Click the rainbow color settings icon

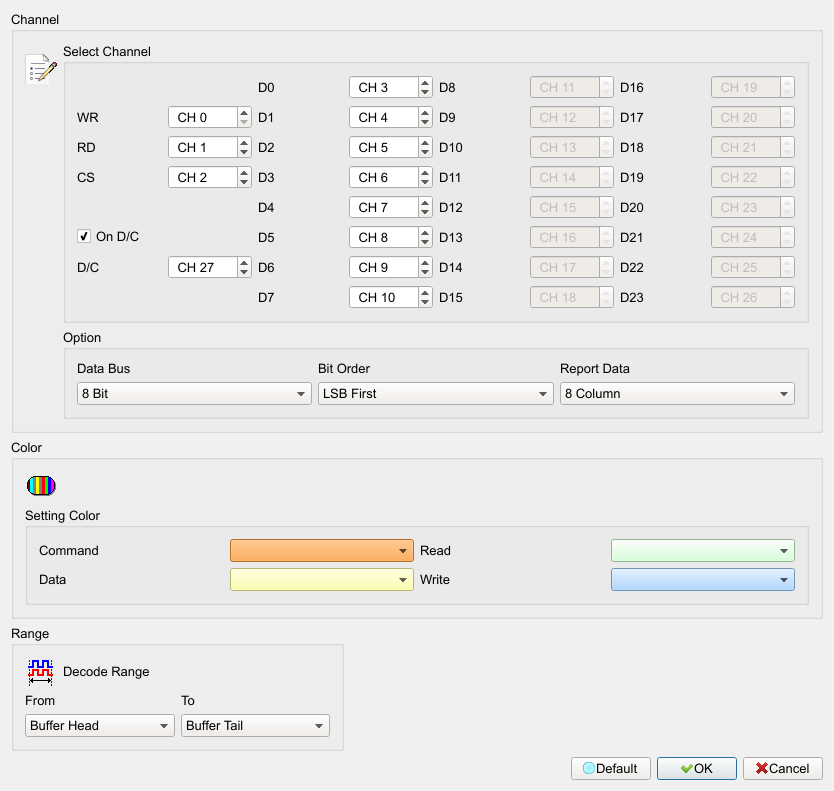pos(41,486)
